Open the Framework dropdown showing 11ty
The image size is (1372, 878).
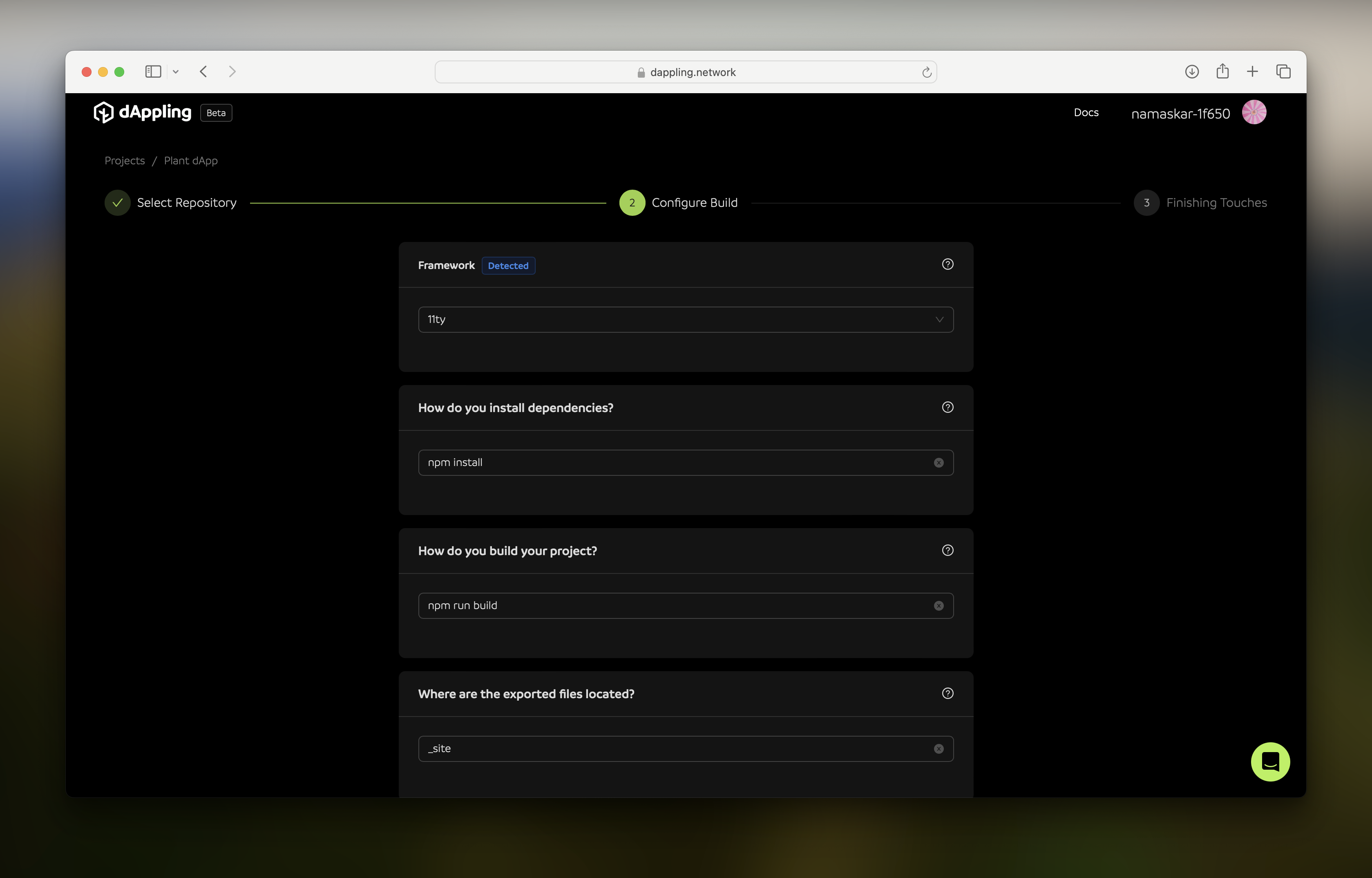coord(686,319)
